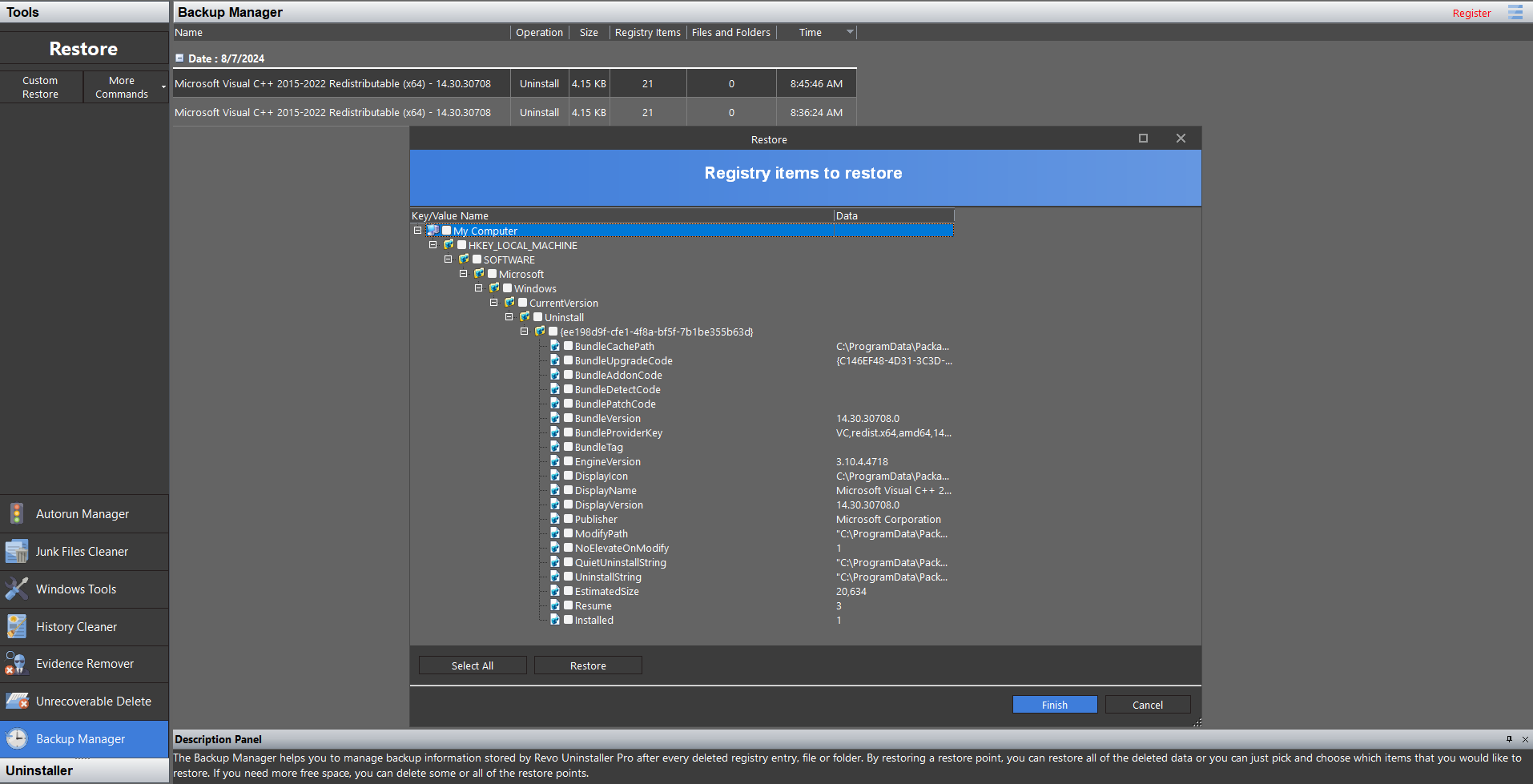Screen dimensions: 1533x784
Task: Click EstimatedSize value icon
Action: pos(555,591)
